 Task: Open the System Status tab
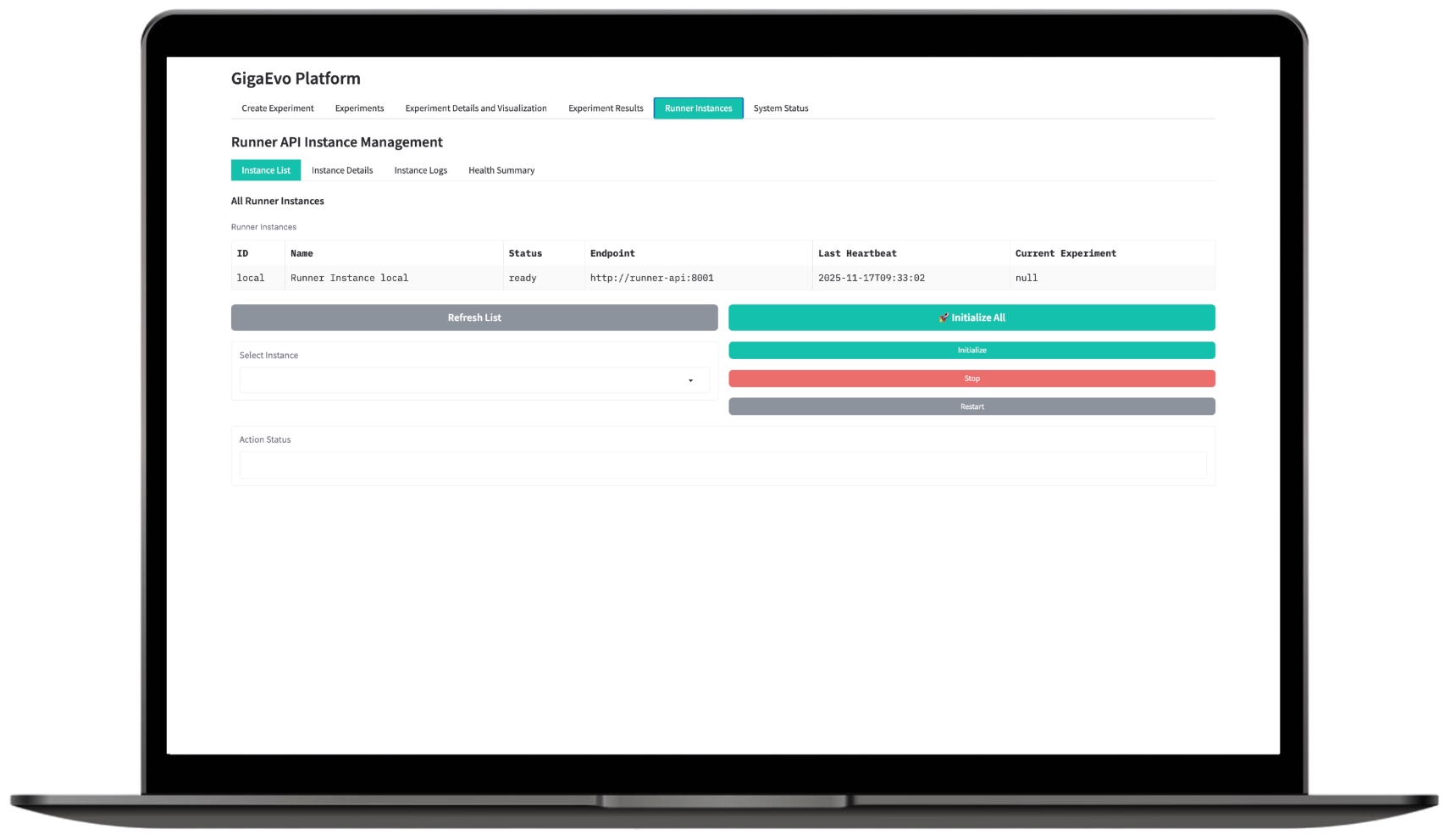coord(780,108)
